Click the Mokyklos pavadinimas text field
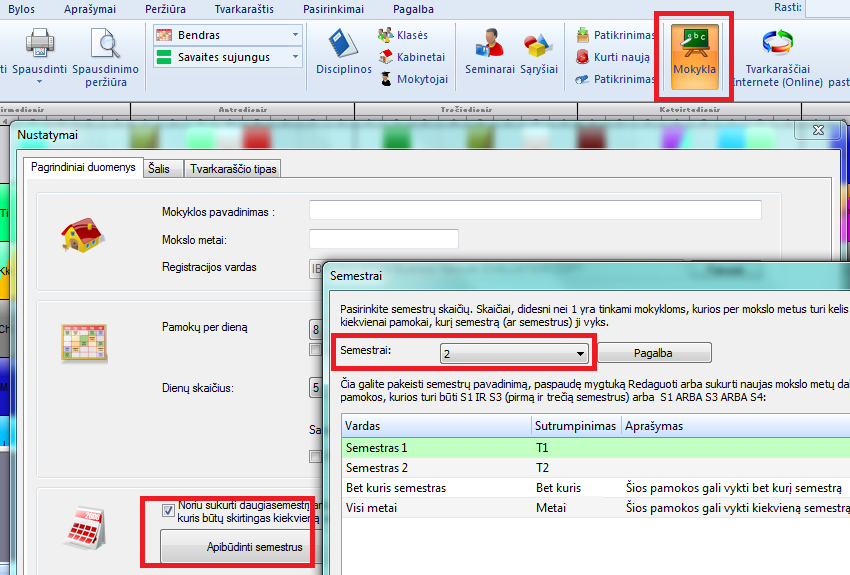 pyautogui.click(x=535, y=210)
